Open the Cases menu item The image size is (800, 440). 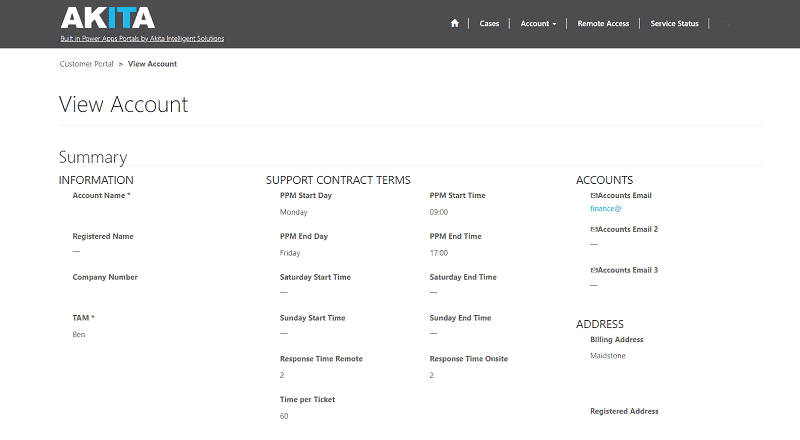489,23
